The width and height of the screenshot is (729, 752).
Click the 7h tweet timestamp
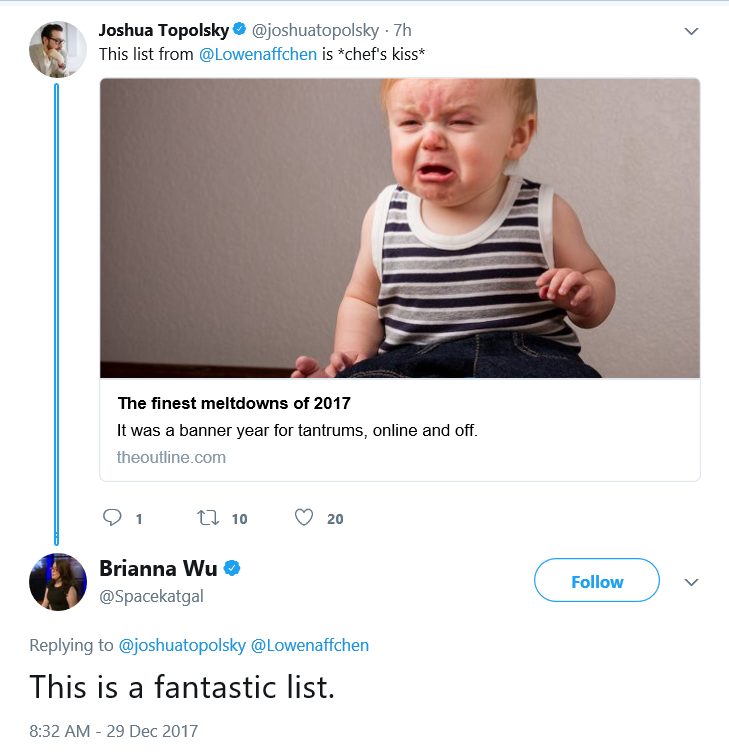point(402,30)
